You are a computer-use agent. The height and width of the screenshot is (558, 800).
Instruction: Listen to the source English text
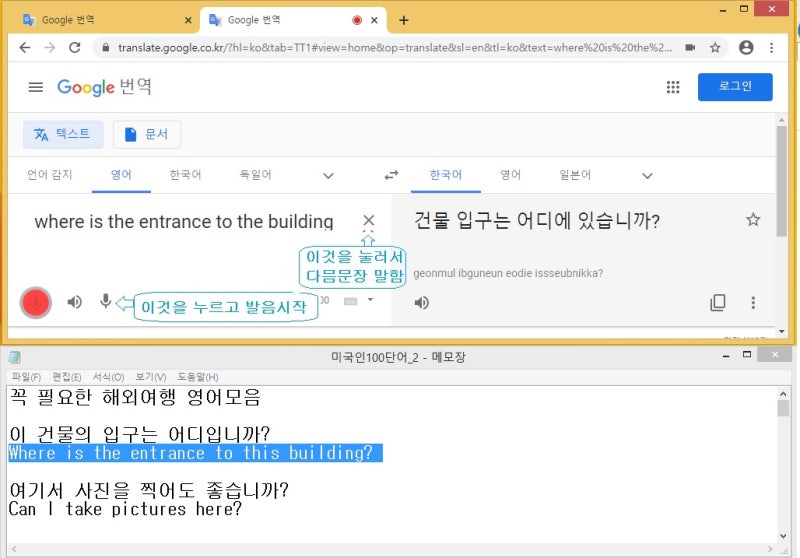74,302
